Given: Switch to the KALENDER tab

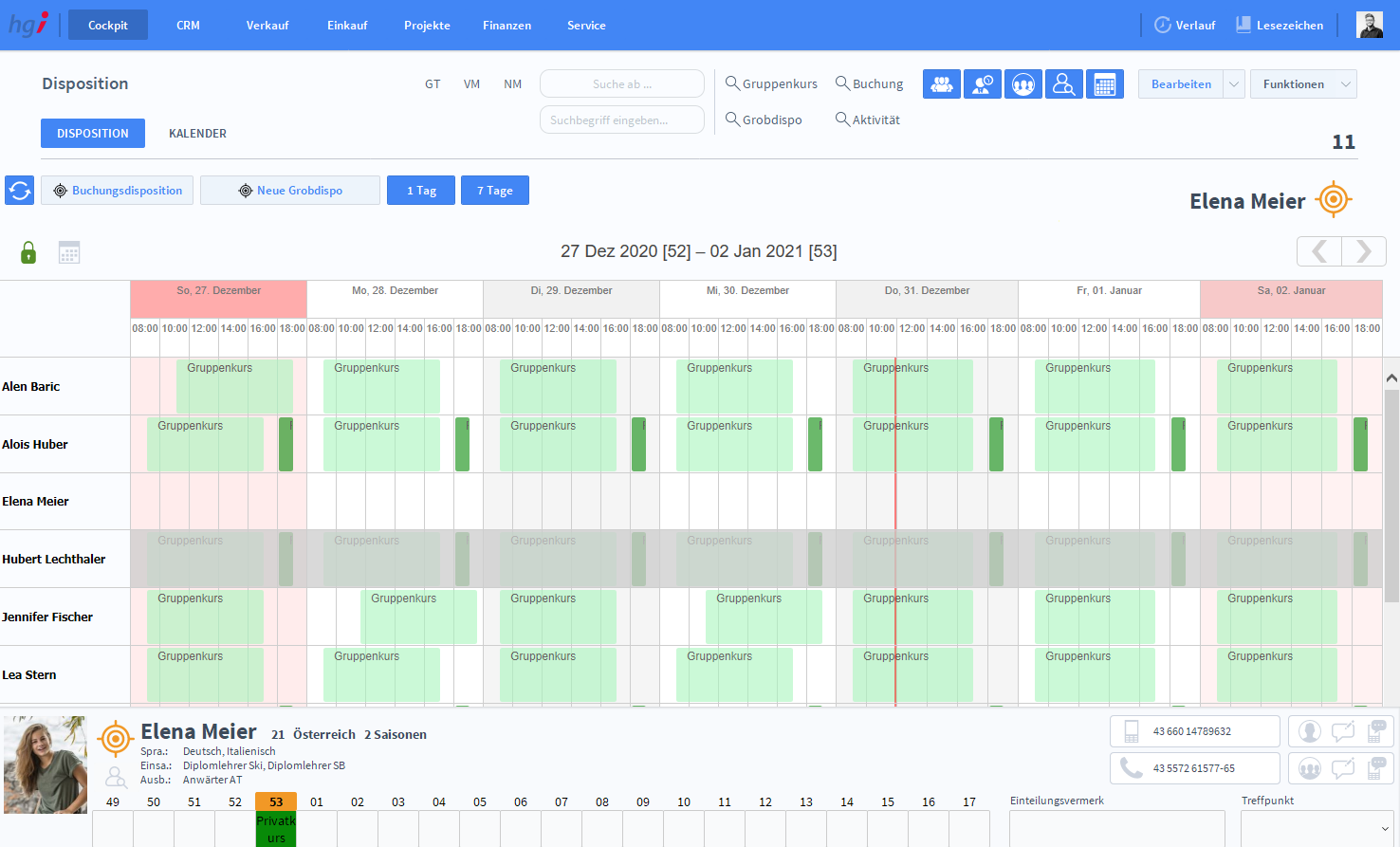Looking at the screenshot, I should [197, 134].
